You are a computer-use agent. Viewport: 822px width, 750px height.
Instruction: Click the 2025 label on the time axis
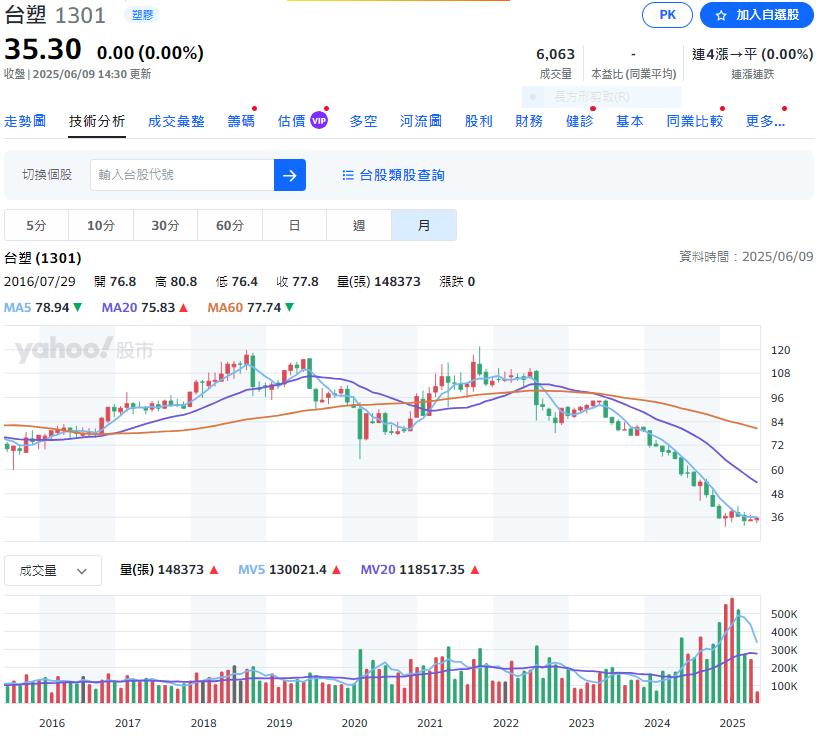tap(732, 723)
